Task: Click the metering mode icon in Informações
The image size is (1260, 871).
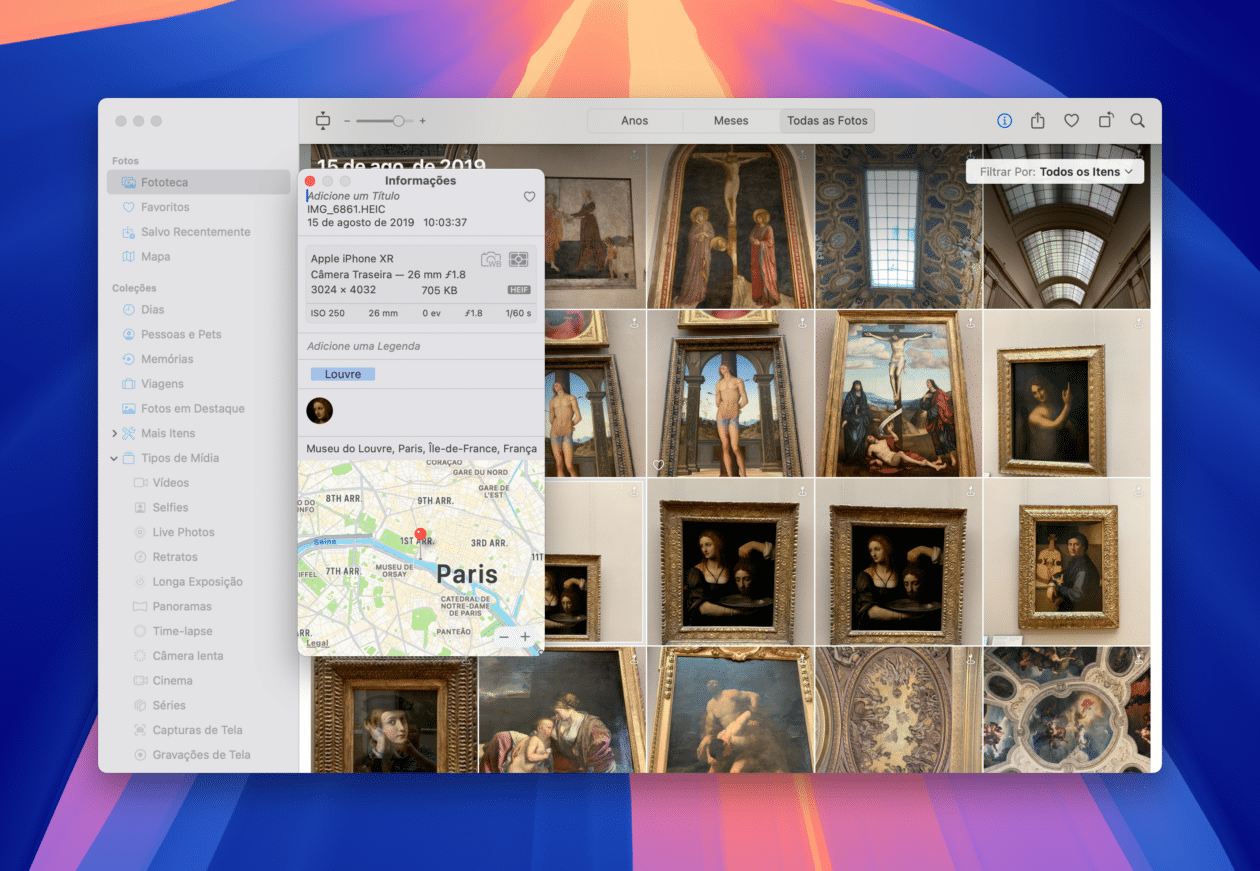Action: (x=518, y=260)
